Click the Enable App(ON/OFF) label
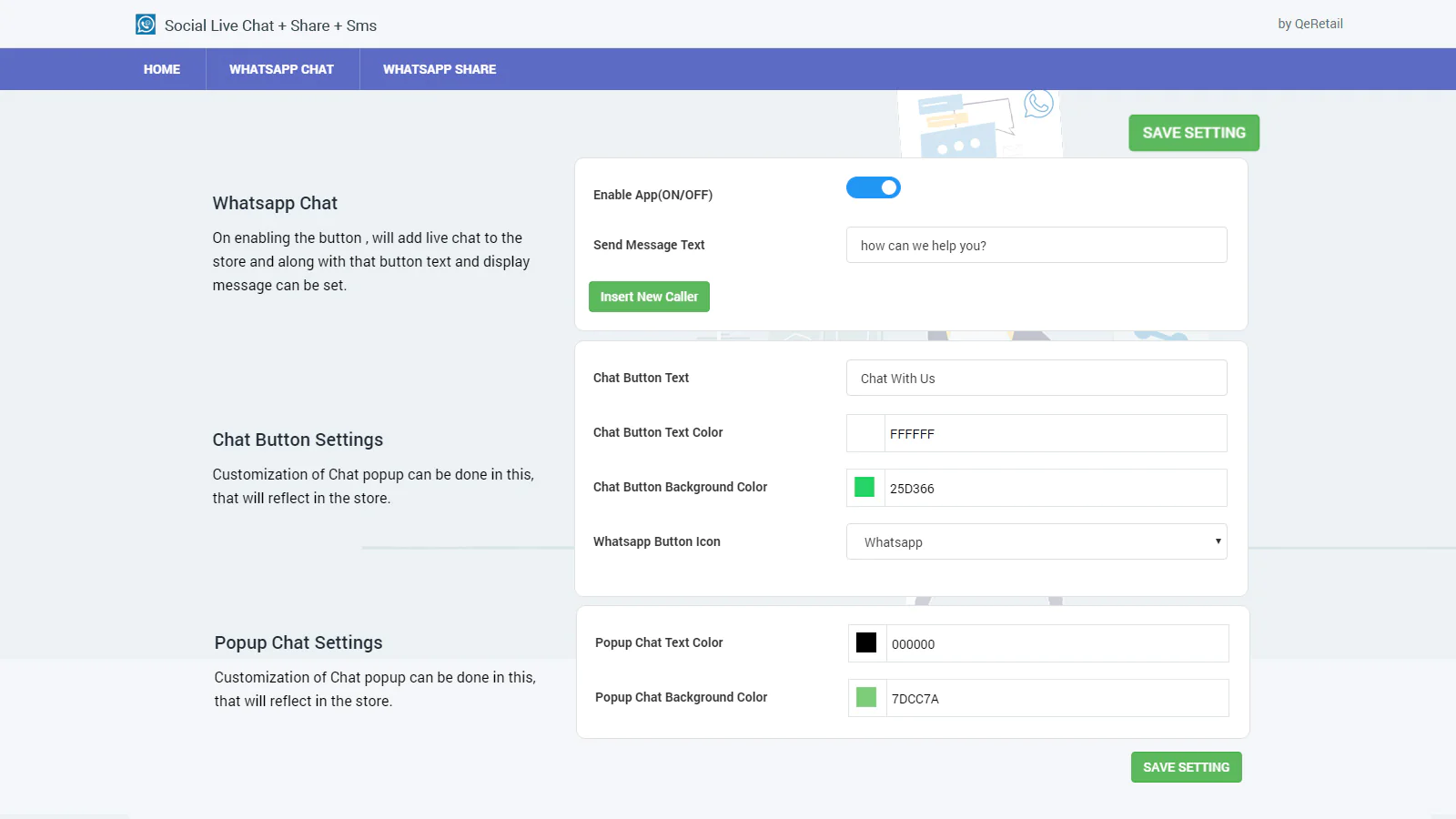 652,195
